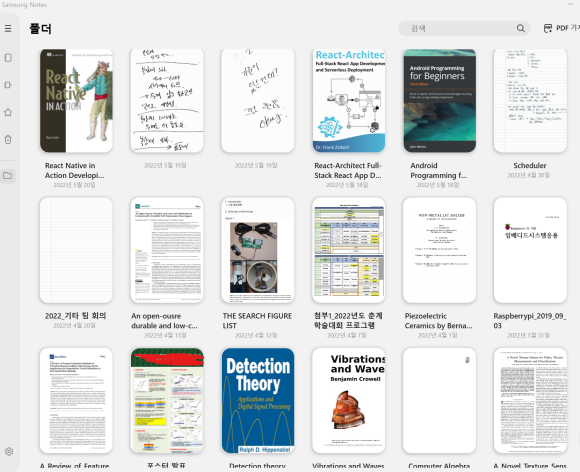
Task: Click date '2022년 4월 30일' under Scheduler
Action: pyautogui.click(x=529, y=175)
